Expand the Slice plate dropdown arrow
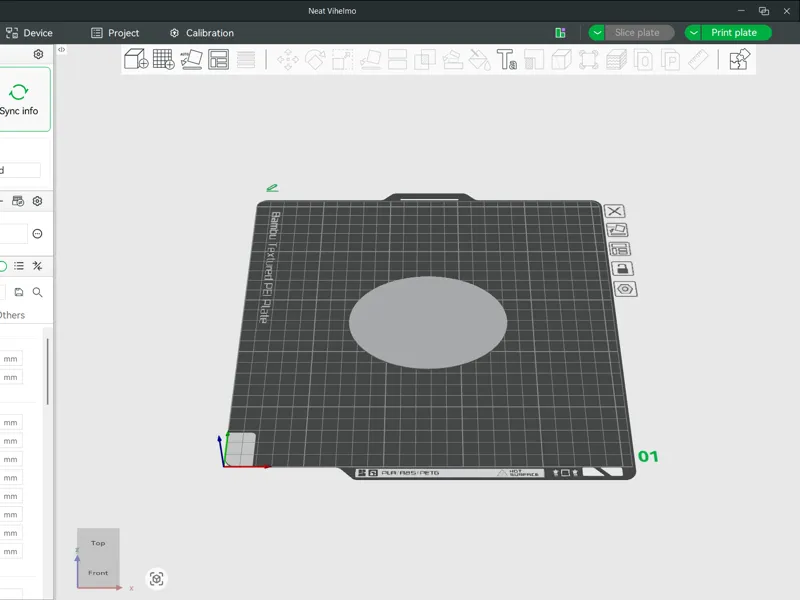Screen dimensions: 800x600 click(596, 33)
